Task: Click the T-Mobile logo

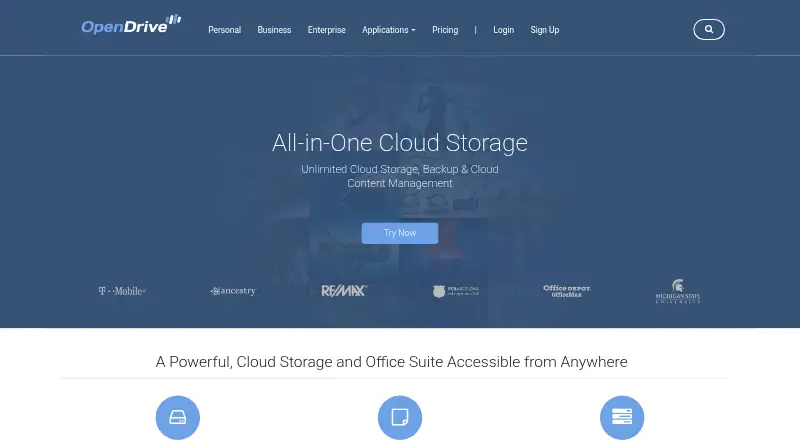Action: 122,291
